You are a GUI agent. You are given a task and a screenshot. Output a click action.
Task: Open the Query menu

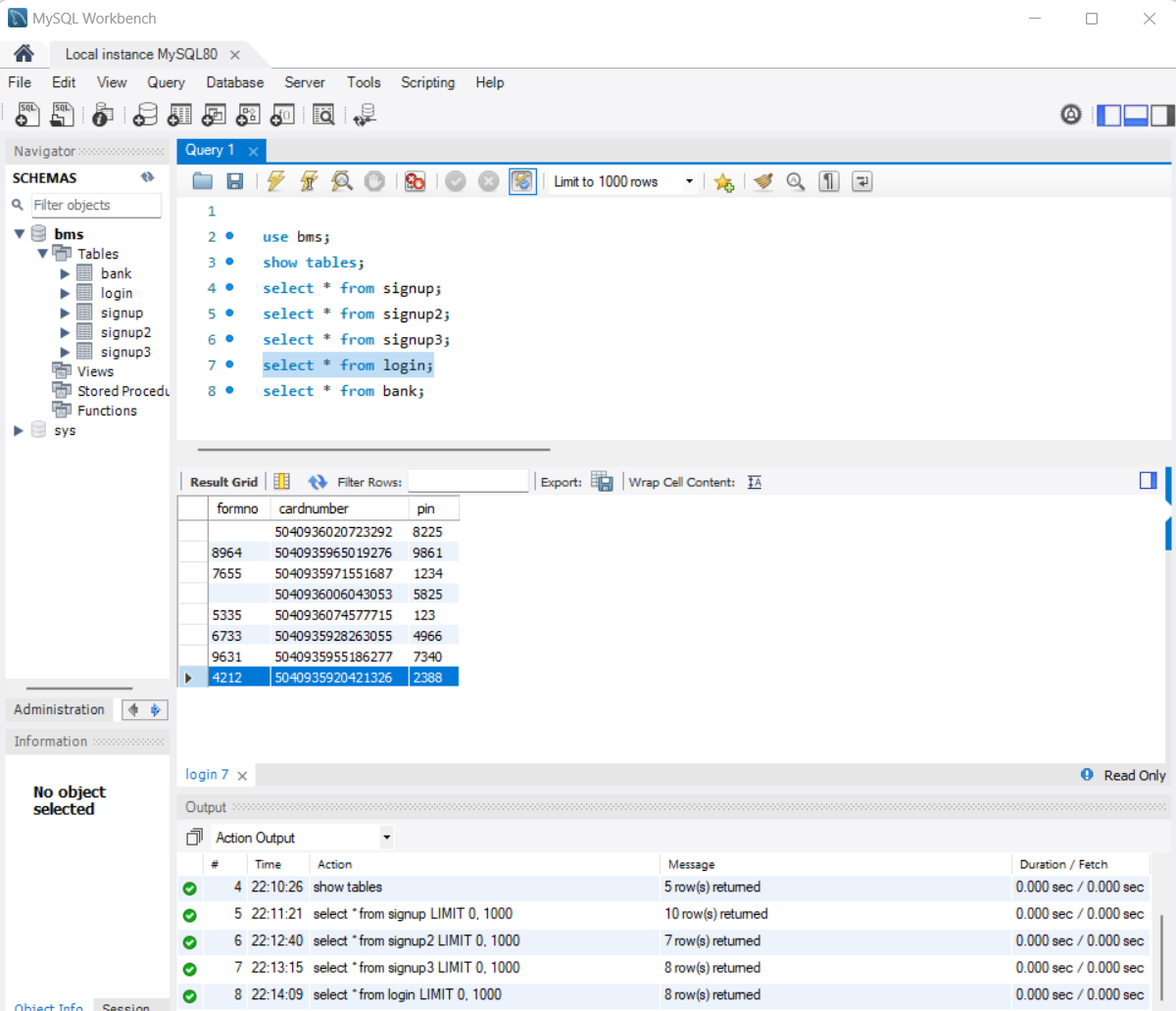coord(166,82)
